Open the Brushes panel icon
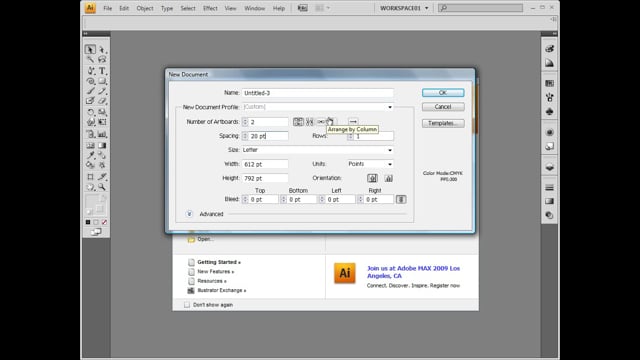The width and height of the screenshot is (640, 360). tap(549, 98)
